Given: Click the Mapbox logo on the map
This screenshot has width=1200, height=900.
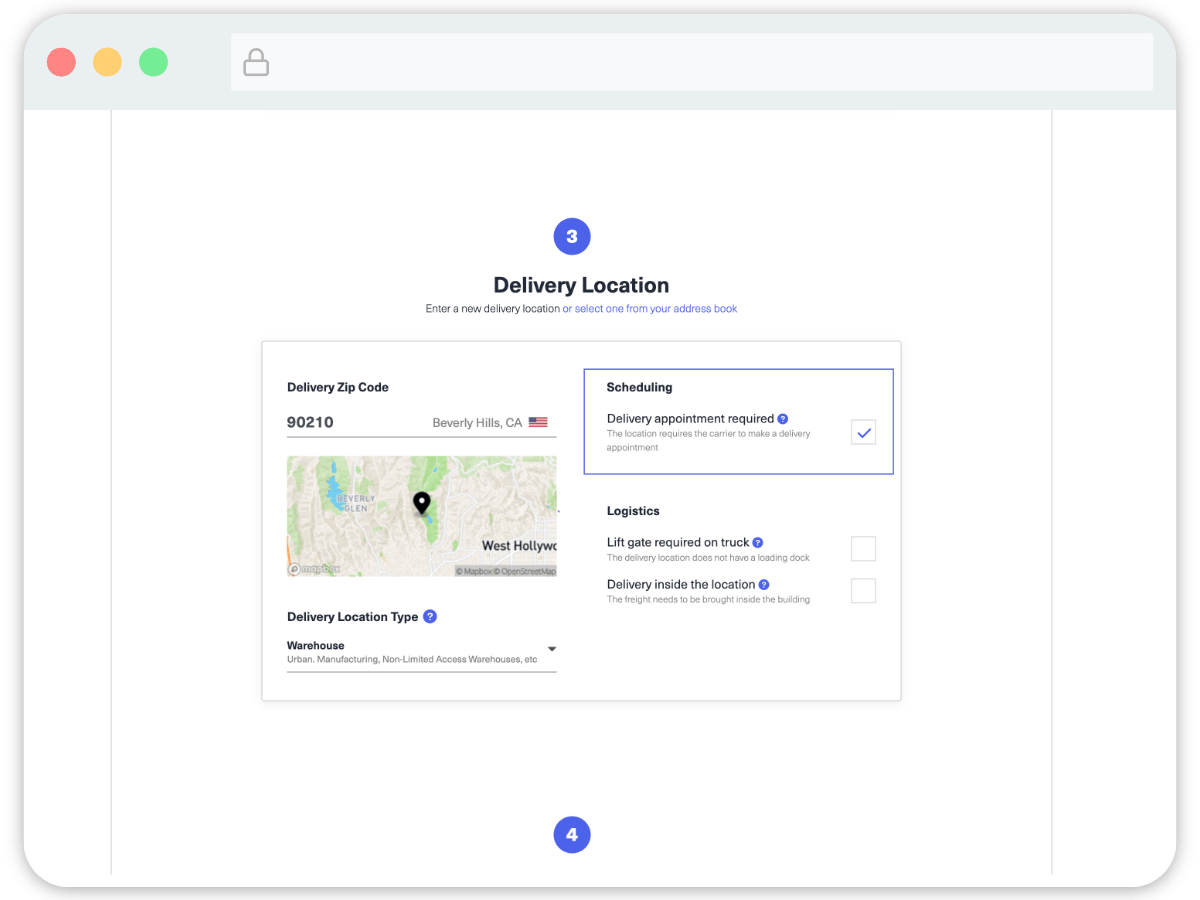Looking at the screenshot, I should tap(314, 569).
